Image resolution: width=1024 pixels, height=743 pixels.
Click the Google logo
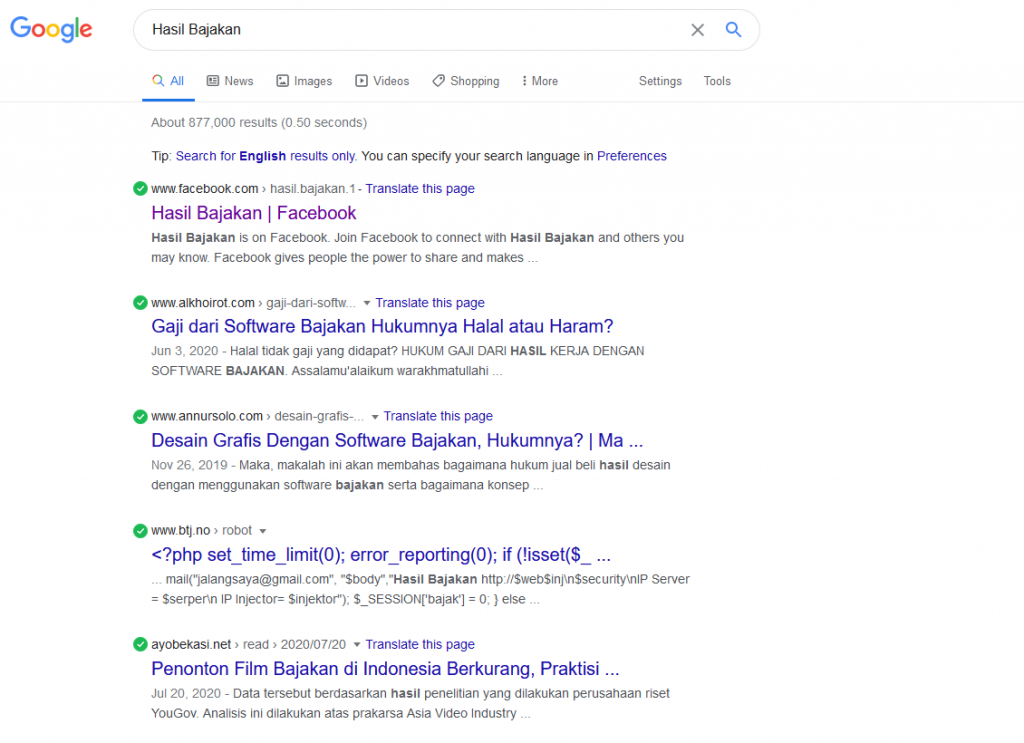(x=52, y=29)
